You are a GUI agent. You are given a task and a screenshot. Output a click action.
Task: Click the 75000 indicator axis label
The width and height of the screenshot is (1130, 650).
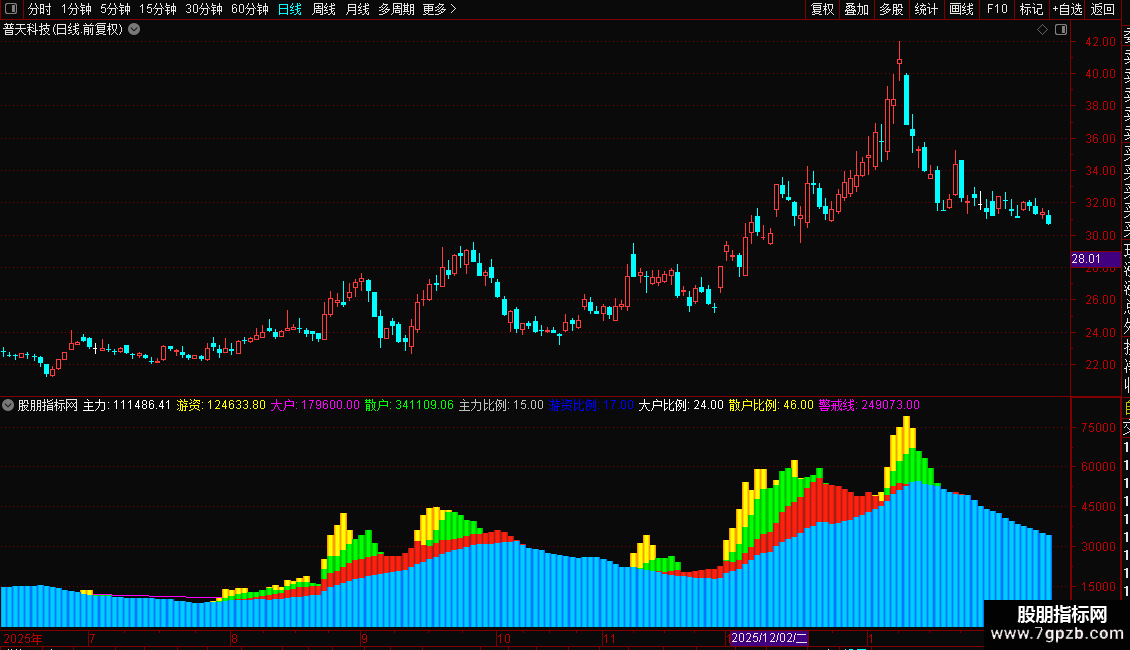(1098, 427)
